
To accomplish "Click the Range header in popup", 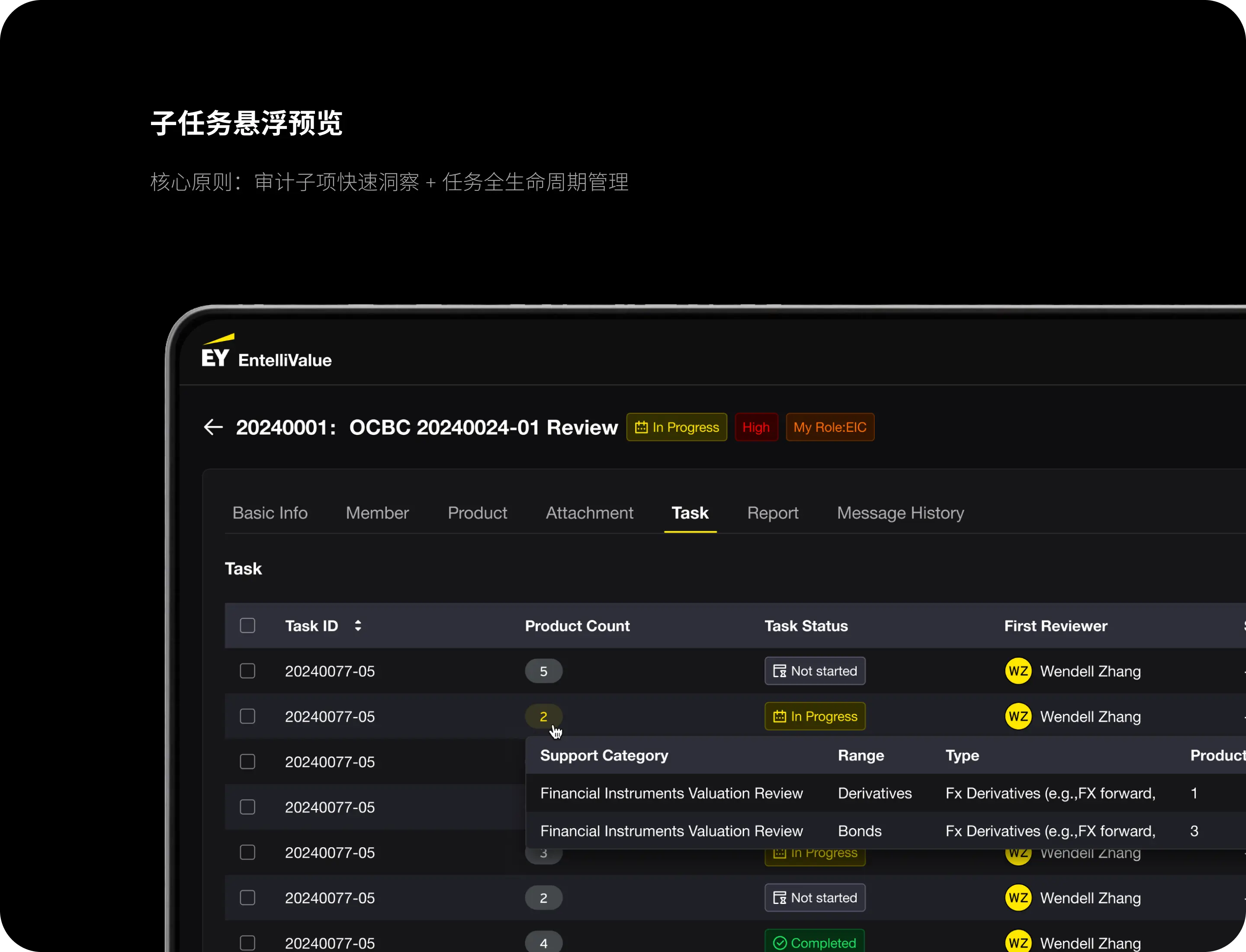I will coord(861,756).
